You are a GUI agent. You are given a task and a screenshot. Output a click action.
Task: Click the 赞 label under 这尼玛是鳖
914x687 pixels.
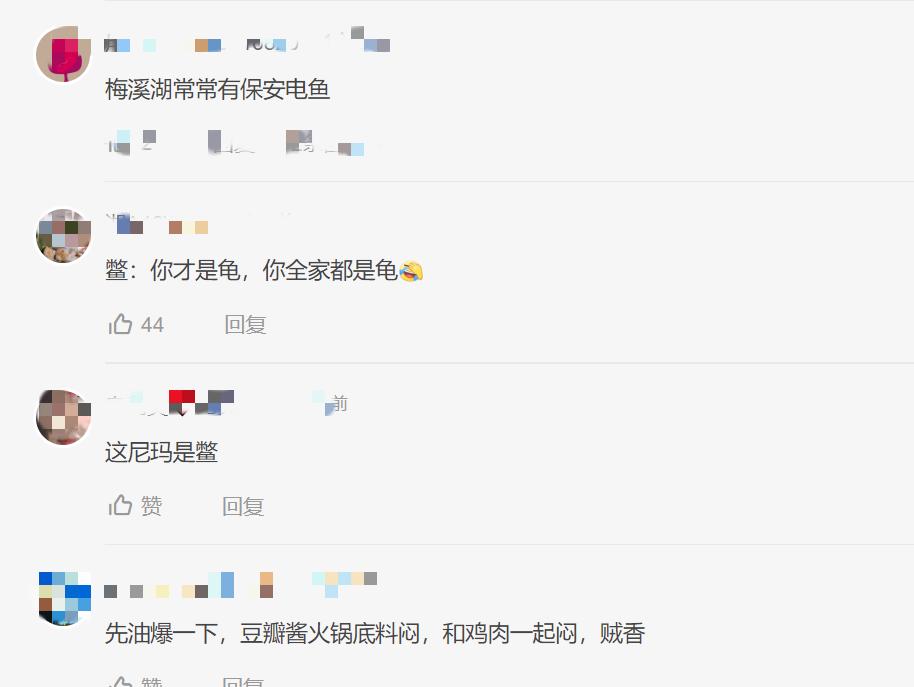[151, 506]
